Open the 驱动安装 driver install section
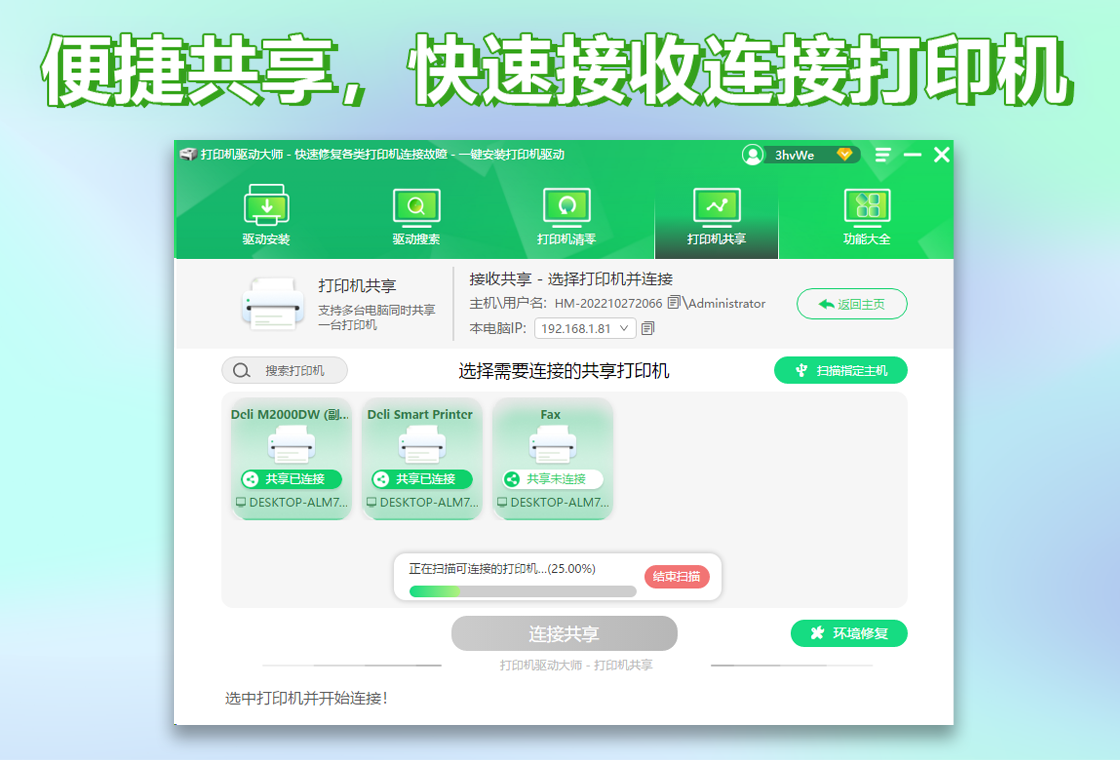 click(266, 216)
